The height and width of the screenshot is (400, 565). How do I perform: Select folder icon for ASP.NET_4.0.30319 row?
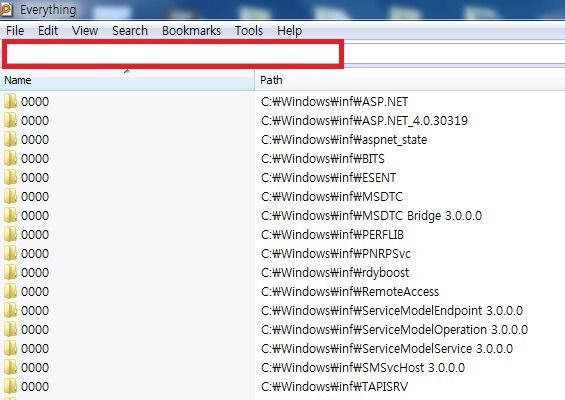tap(10, 120)
